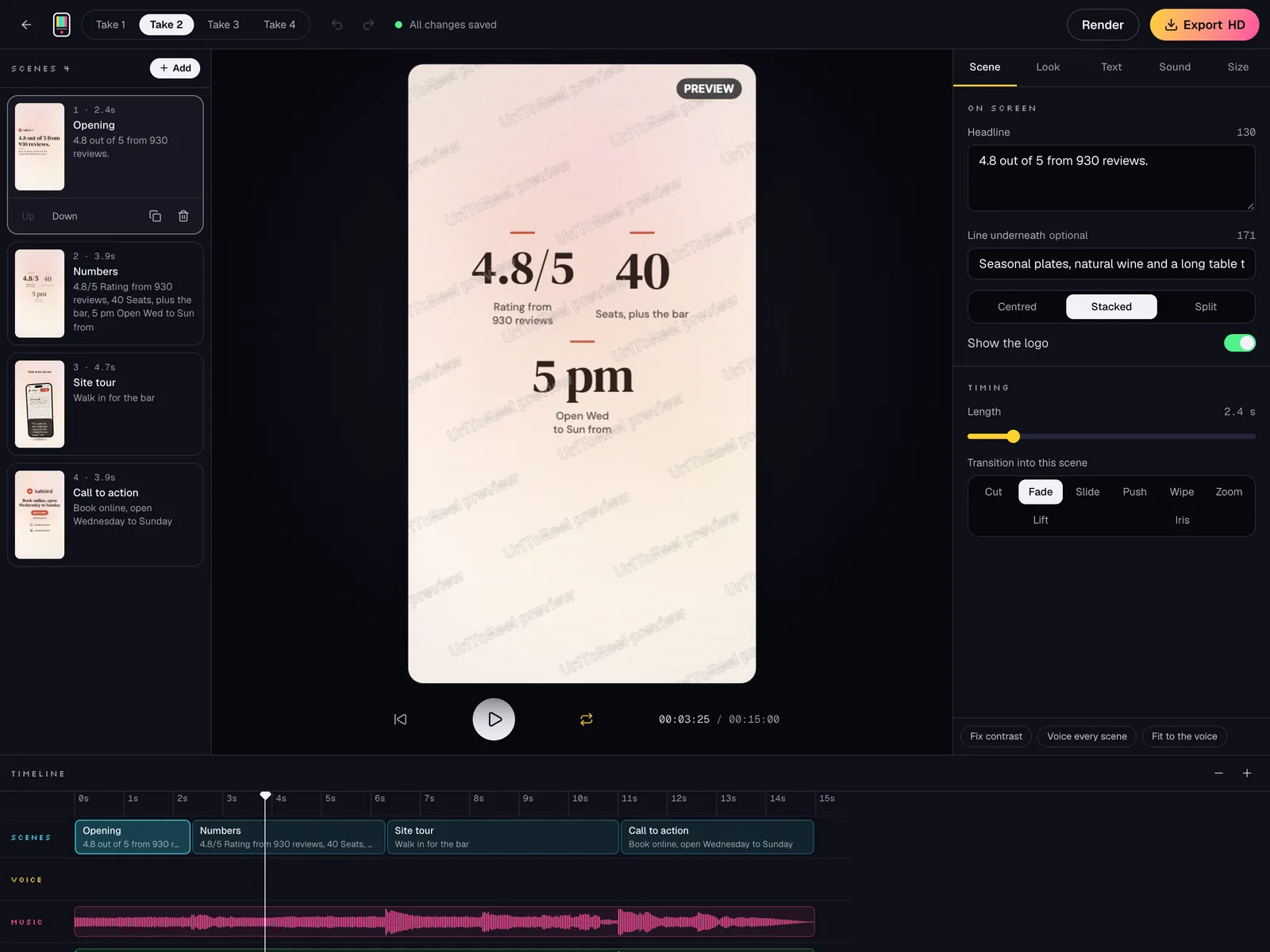Click the app logo icon
The width and height of the screenshot is (1270, 952).
click(61, 25)
